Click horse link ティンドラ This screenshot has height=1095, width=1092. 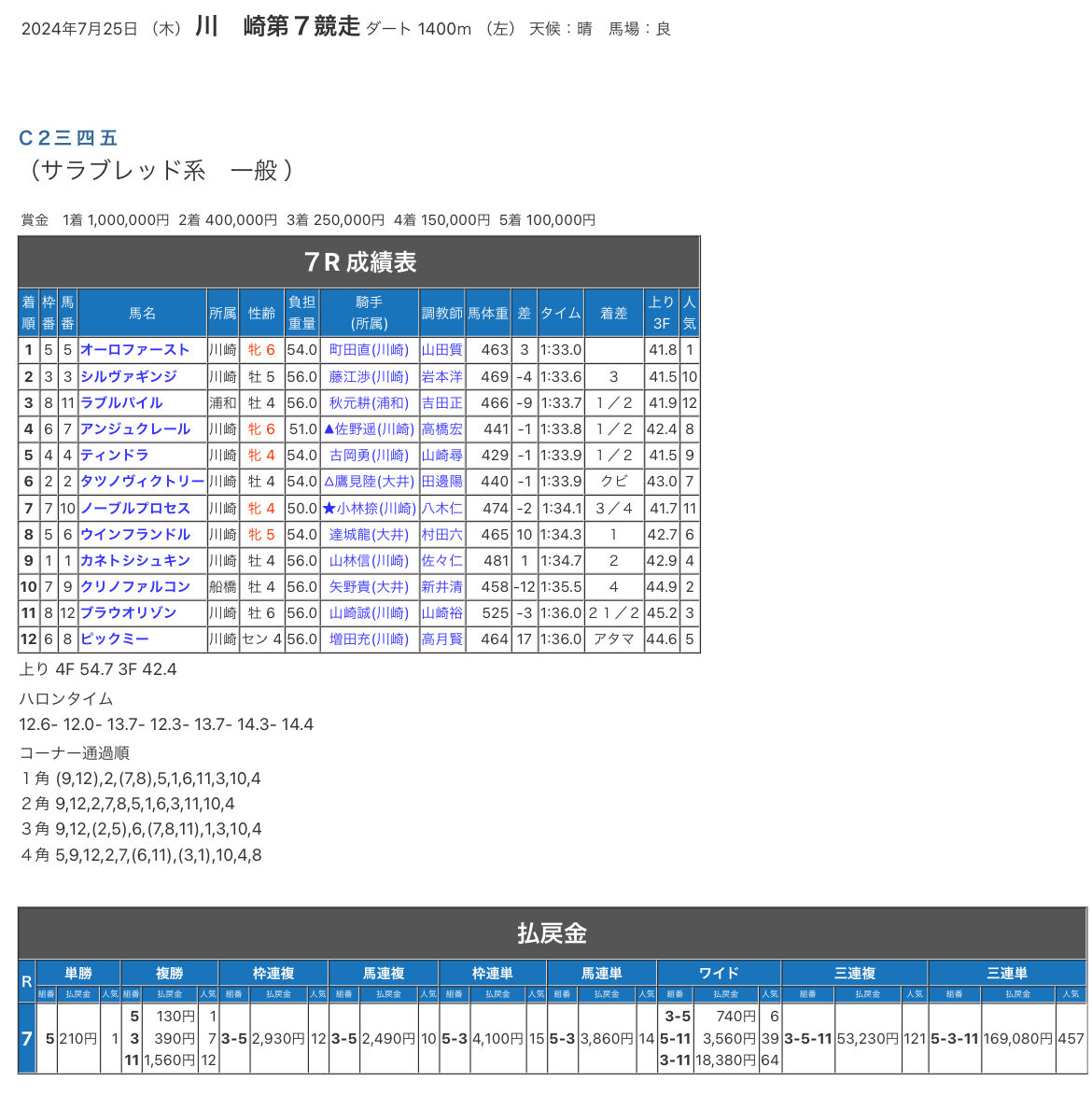115,456
